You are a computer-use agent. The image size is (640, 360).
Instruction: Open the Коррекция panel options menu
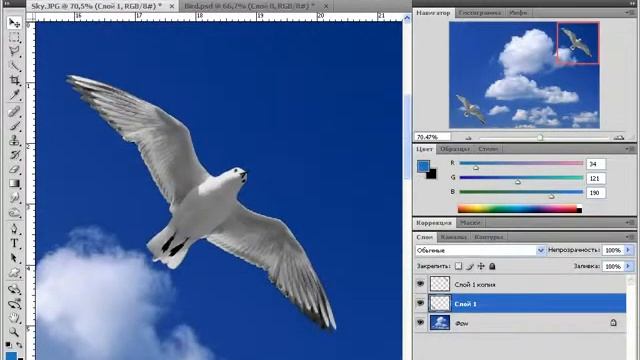tap(630, 222)
